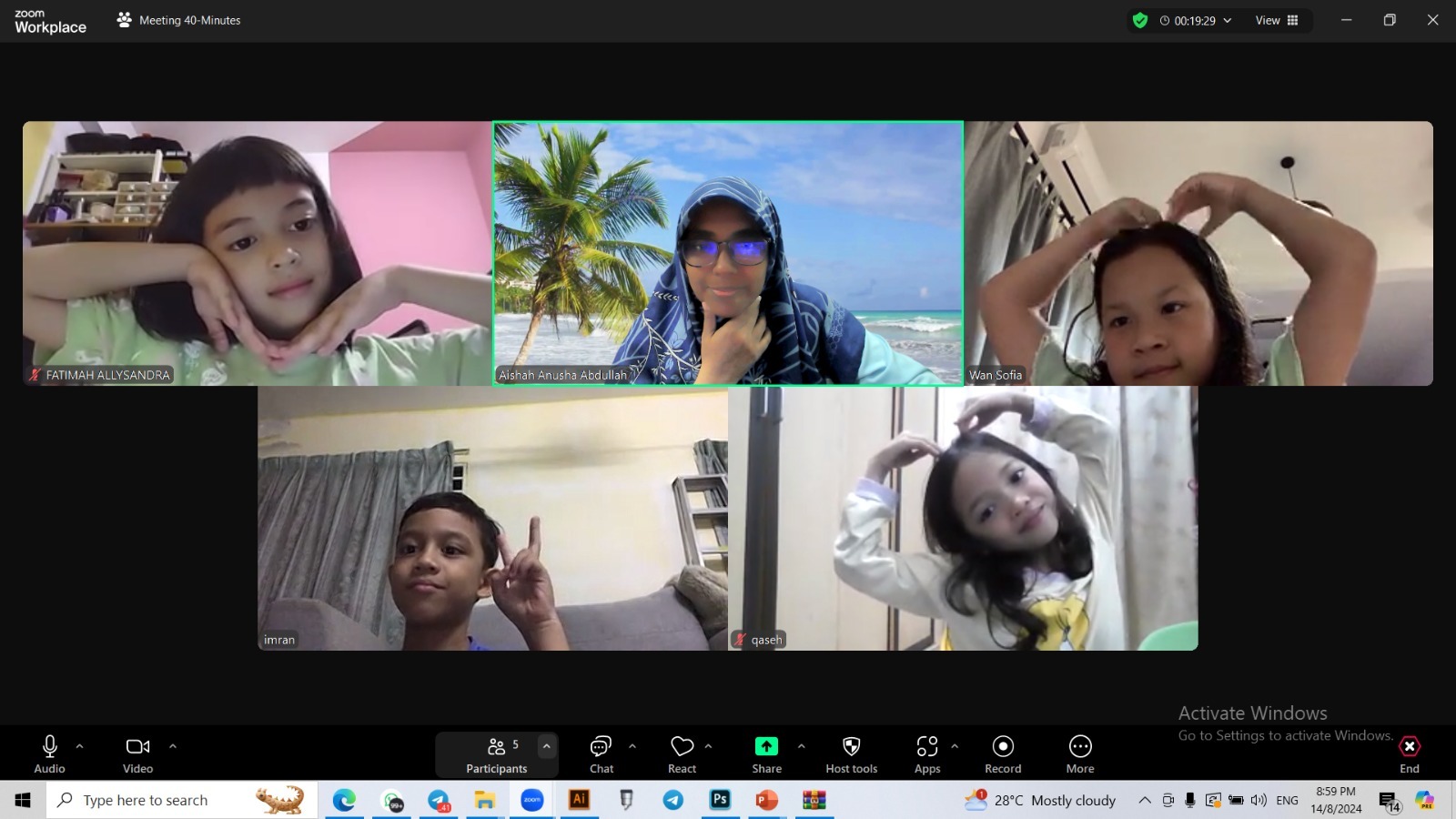Start recording with the Record button

click(1003, 754)
